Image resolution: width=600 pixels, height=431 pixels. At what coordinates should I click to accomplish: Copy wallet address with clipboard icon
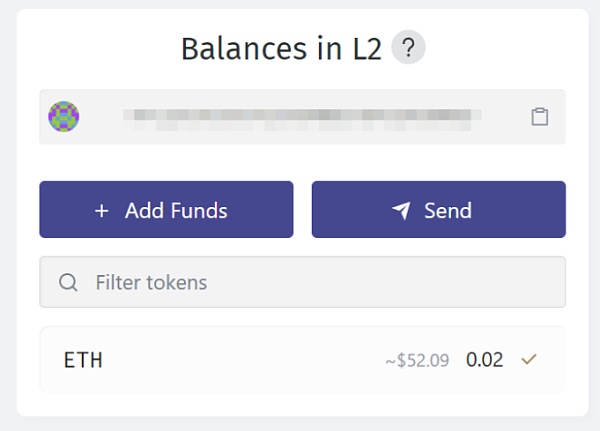click(x=539, y=117)
